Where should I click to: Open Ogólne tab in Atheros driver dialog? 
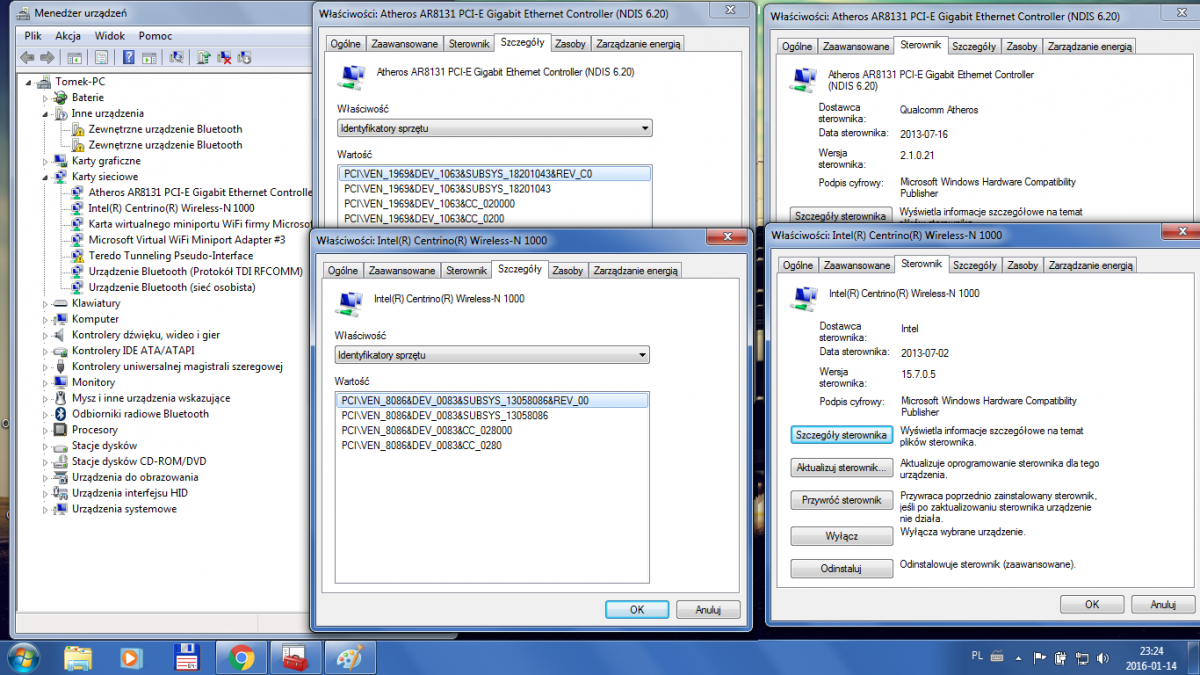point(797,46)
